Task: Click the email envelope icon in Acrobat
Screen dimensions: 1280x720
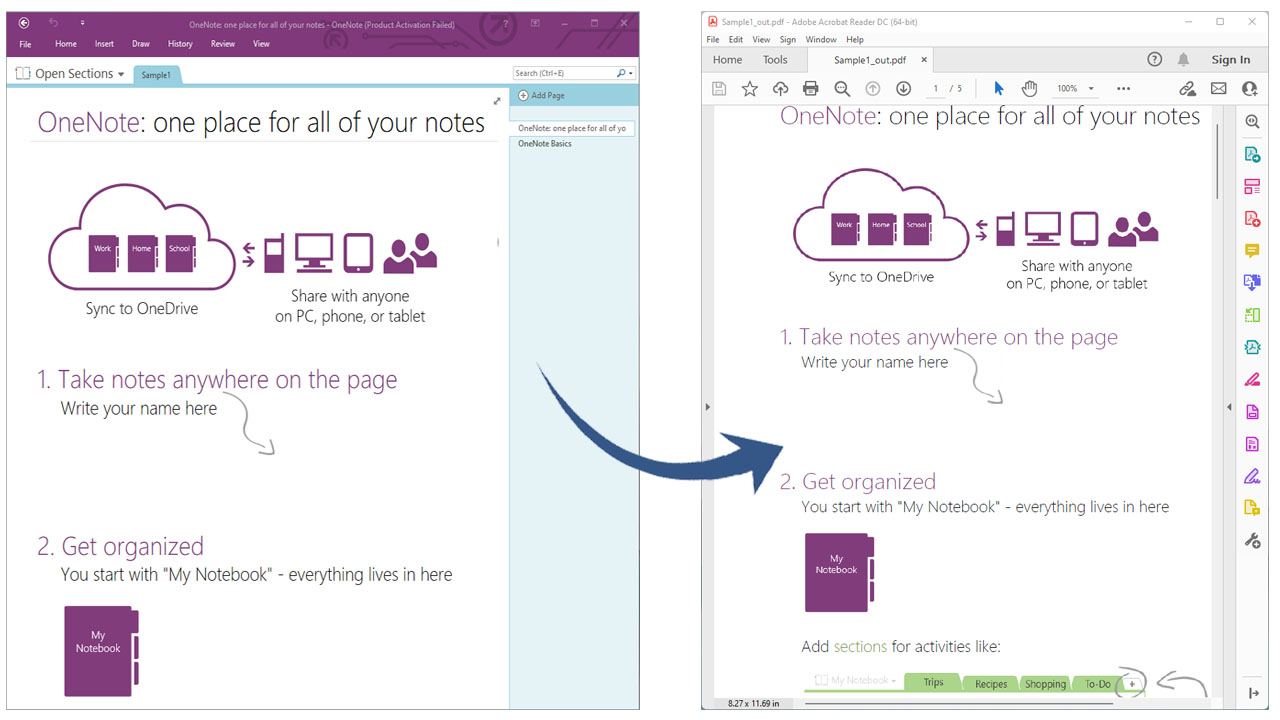Action: point(1218,89)
